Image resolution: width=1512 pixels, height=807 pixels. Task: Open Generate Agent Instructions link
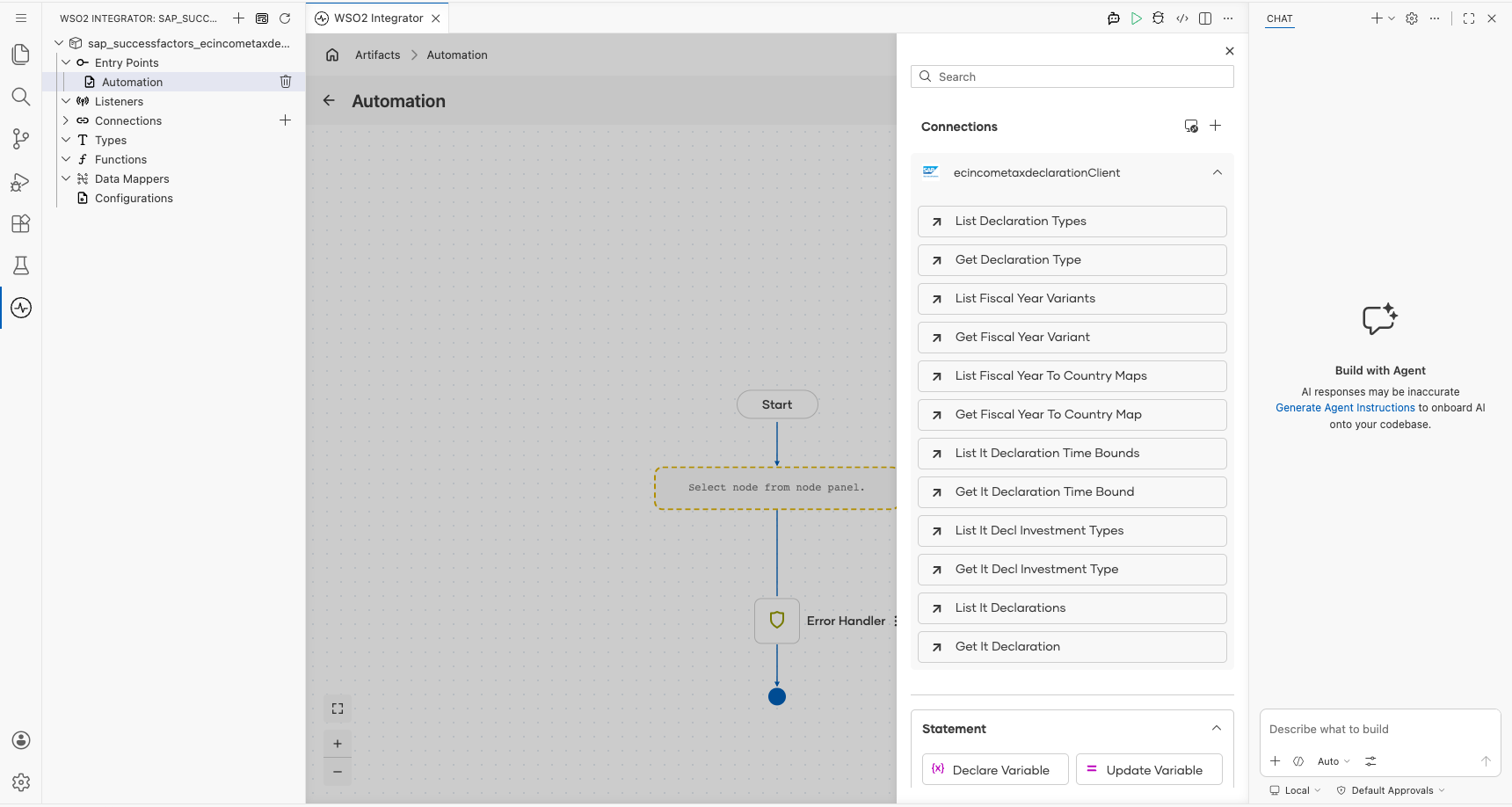(1345, 408)
